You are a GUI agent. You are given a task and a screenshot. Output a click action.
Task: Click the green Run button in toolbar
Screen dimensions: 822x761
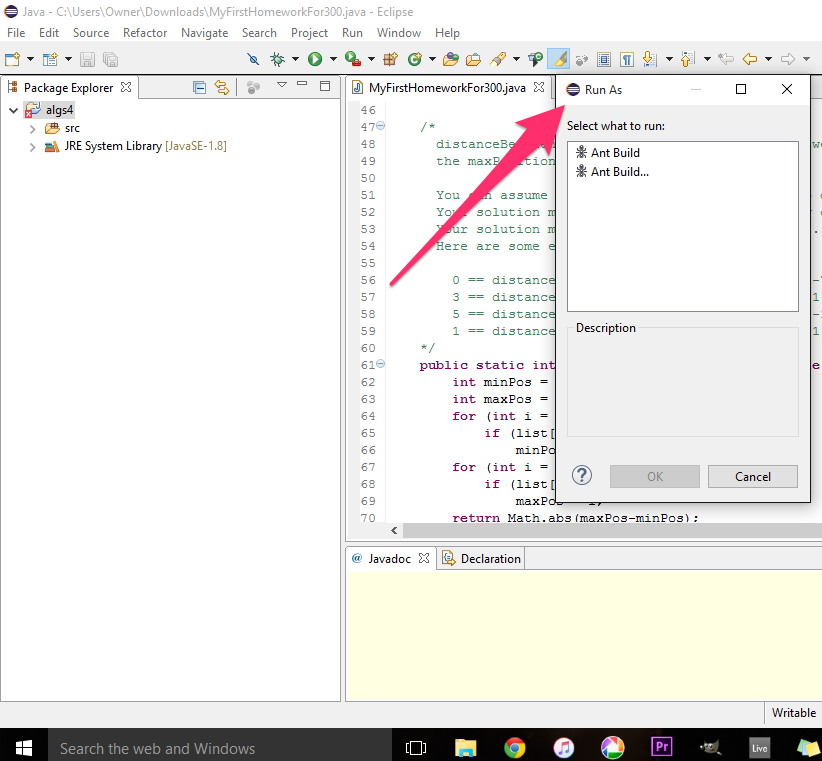pyautogui.click(x=315, y=59)
